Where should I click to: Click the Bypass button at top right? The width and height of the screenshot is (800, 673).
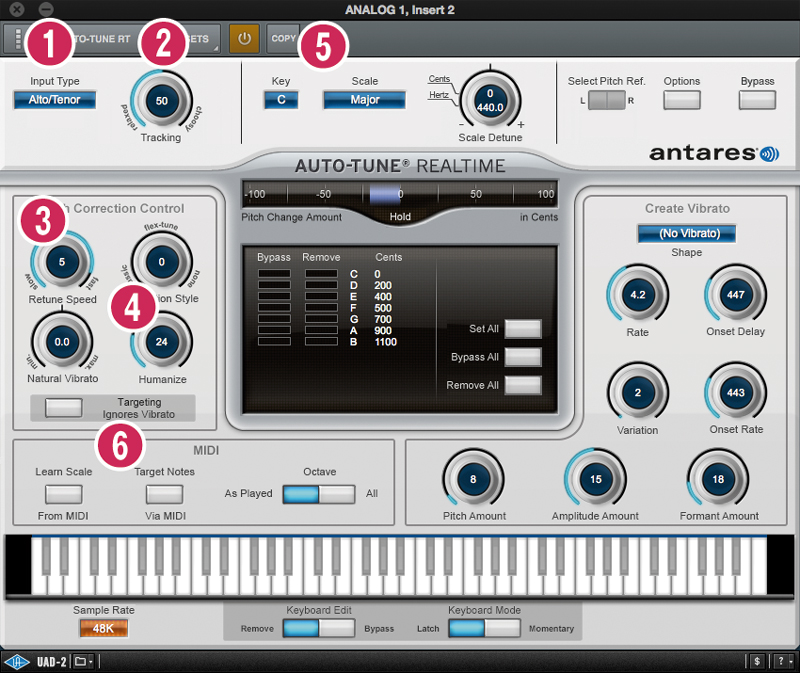(x=757, y=100)
